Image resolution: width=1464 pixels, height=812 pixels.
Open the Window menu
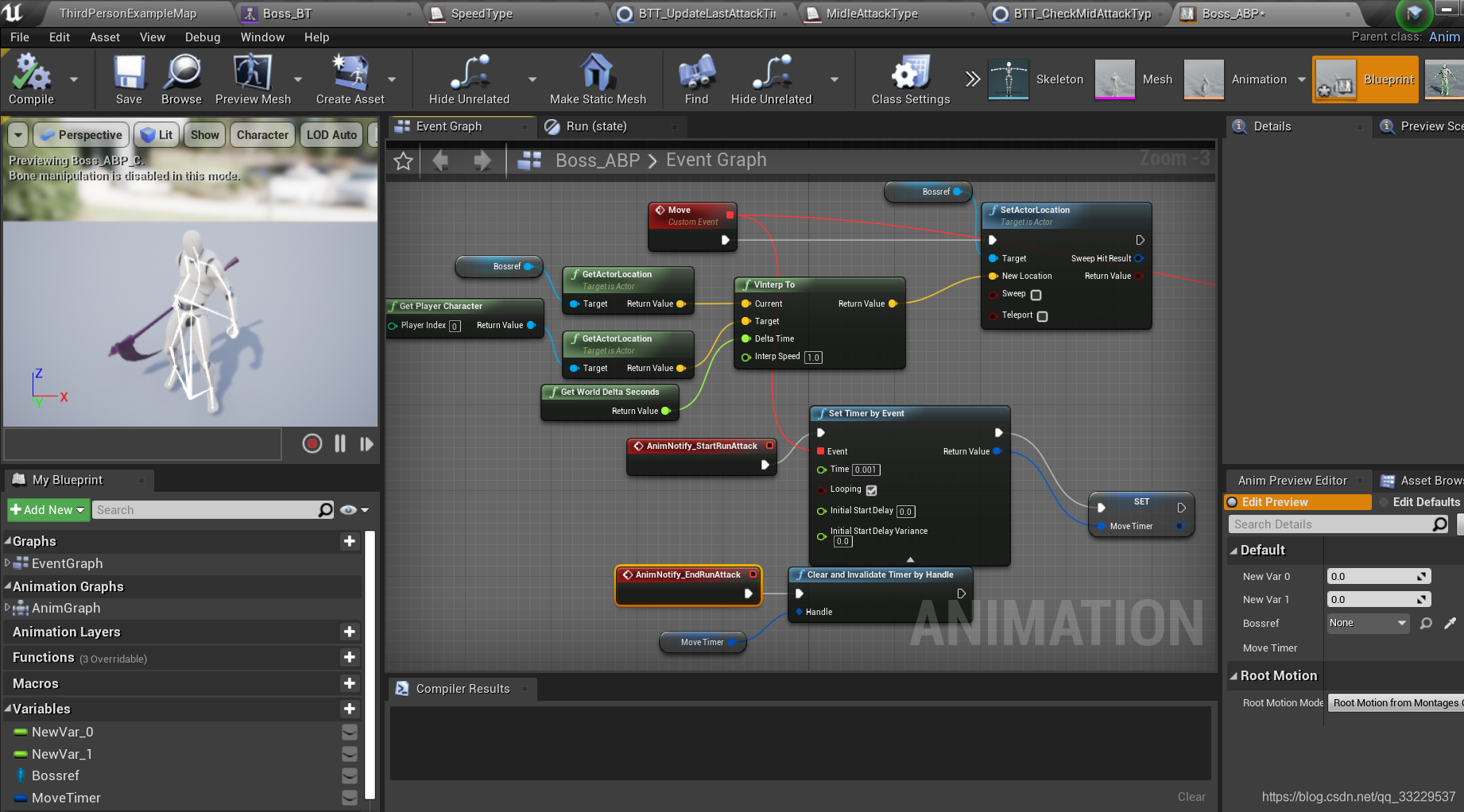click(x=262, y=37)
